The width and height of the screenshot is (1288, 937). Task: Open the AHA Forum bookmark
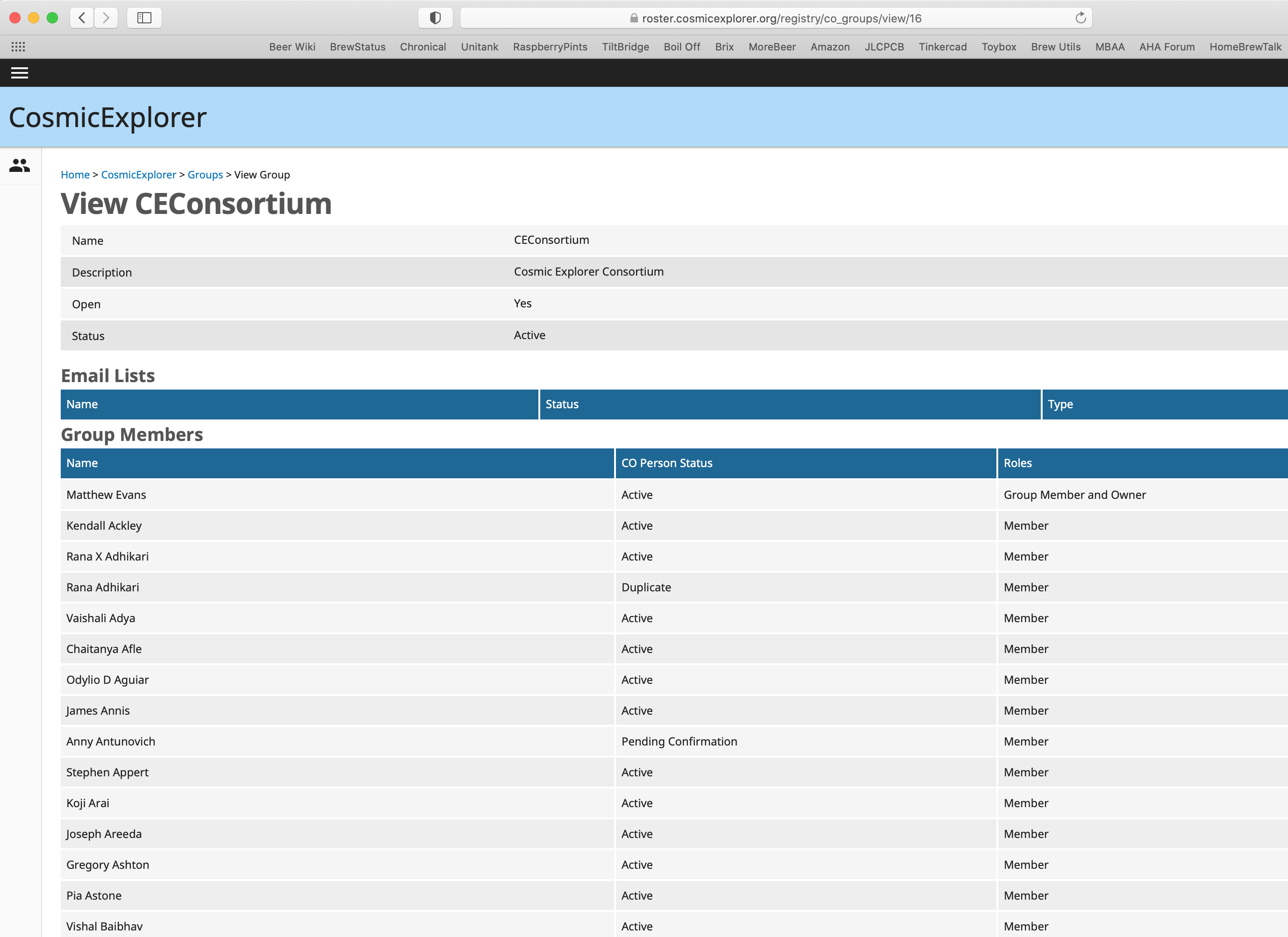click(x=1167, y=47)
